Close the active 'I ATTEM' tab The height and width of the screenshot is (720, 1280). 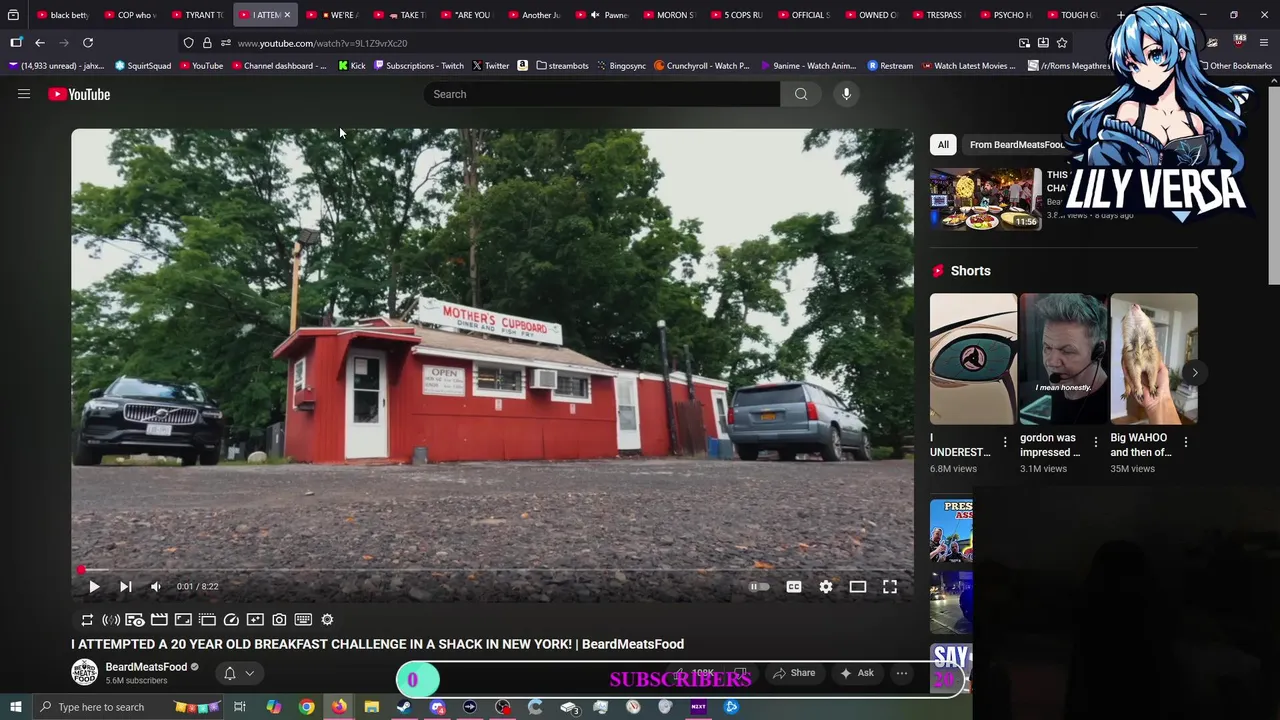click(287, 15)
